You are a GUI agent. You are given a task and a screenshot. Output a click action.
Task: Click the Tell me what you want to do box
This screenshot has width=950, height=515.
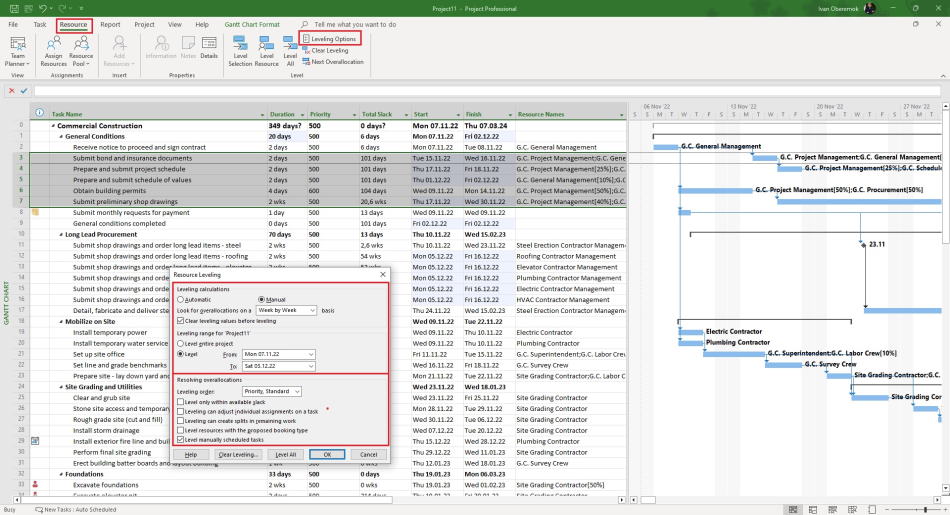355,25
